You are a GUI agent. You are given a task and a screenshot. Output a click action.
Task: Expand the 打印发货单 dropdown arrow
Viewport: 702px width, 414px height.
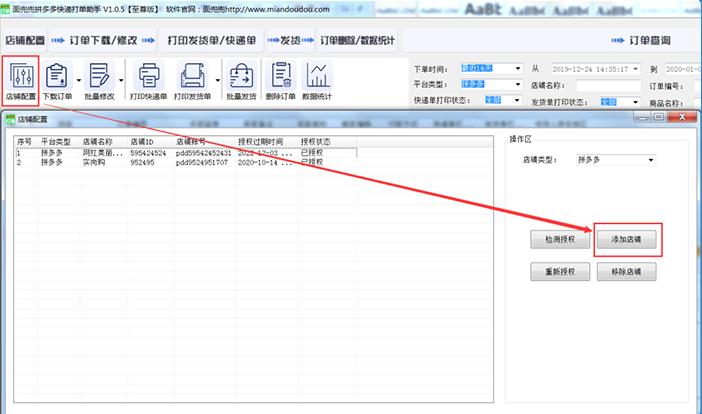click(218, 81)
